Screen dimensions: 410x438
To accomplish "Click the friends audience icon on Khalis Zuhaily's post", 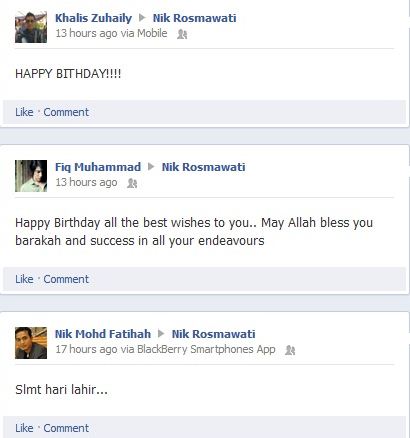I will pyautogui.click(x=182, y=34).
